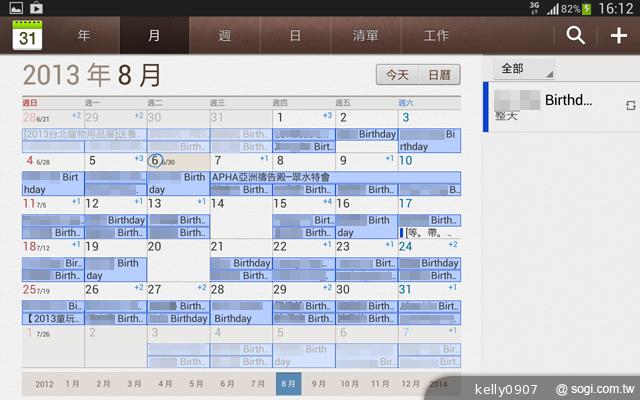Tap the 2013 年 8 月 month title
640x400 pixels.
[x=92, y=75]
